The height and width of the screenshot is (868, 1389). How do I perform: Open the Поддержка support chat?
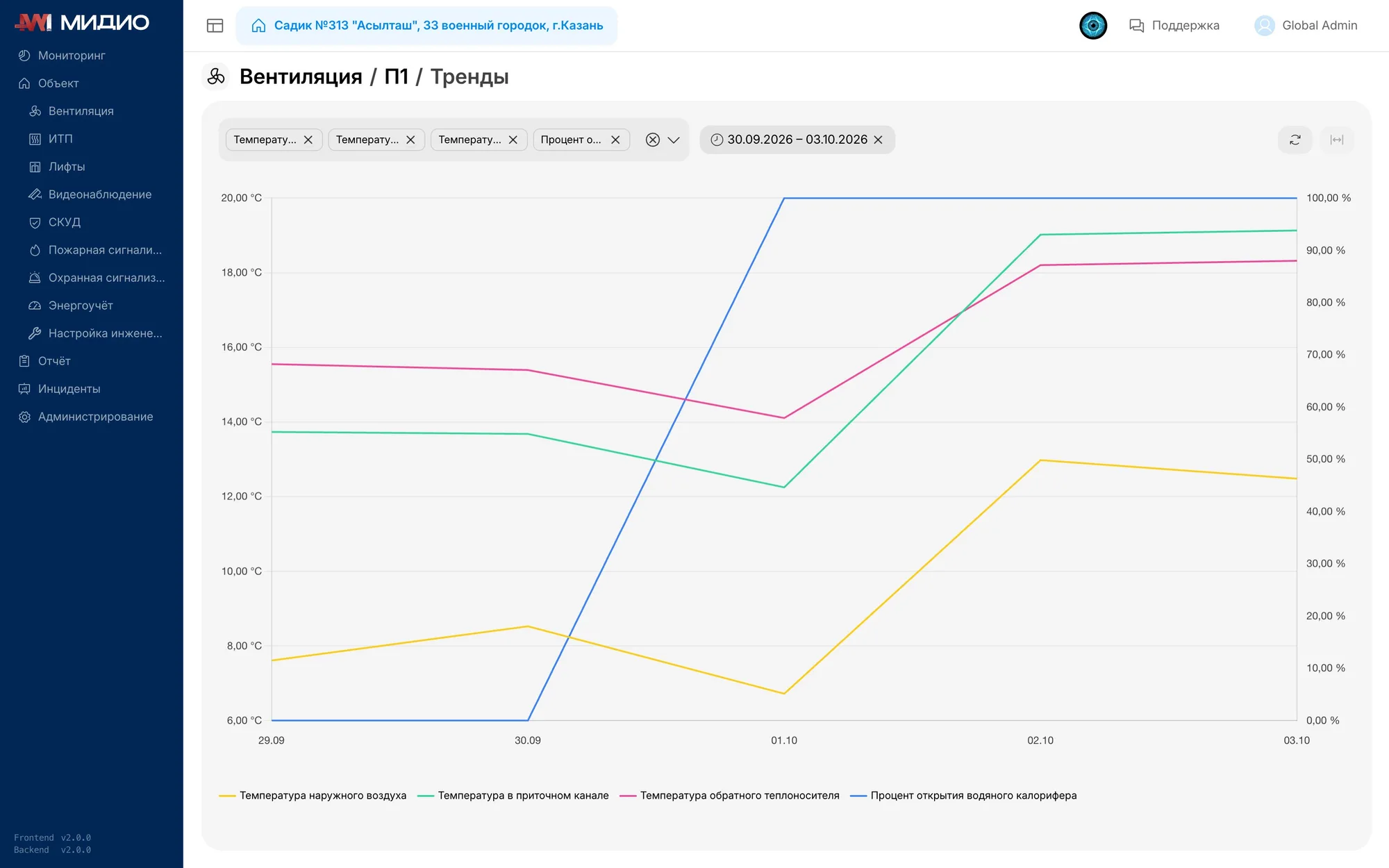1174,26
